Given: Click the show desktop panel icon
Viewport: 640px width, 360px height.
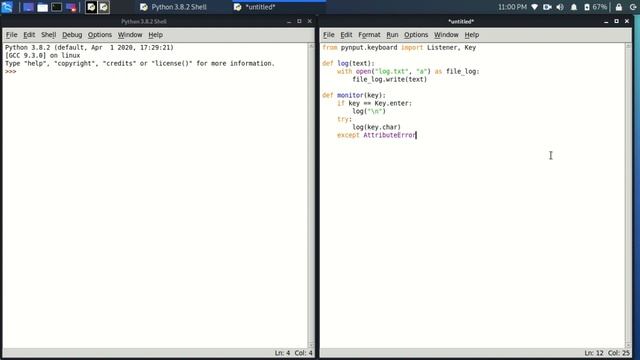Looking at the screenshot, I should [x=28, y=7].
